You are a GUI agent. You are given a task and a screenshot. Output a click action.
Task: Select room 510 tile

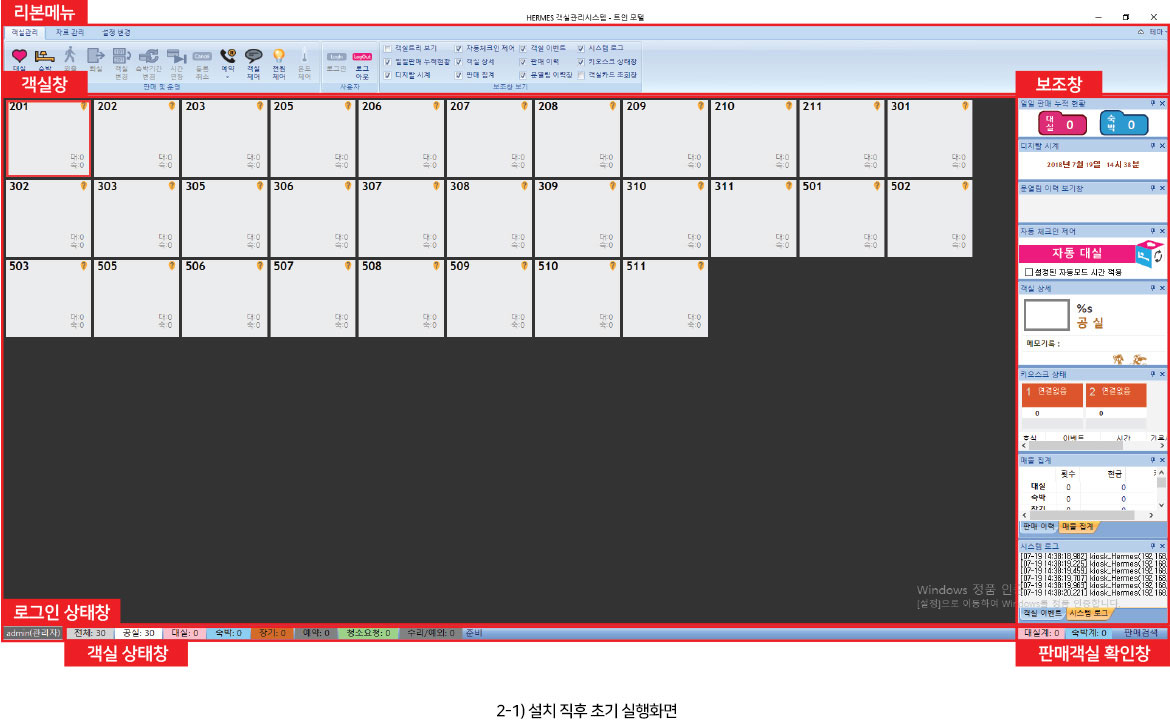pyautogui.click(x=578, y=298)
